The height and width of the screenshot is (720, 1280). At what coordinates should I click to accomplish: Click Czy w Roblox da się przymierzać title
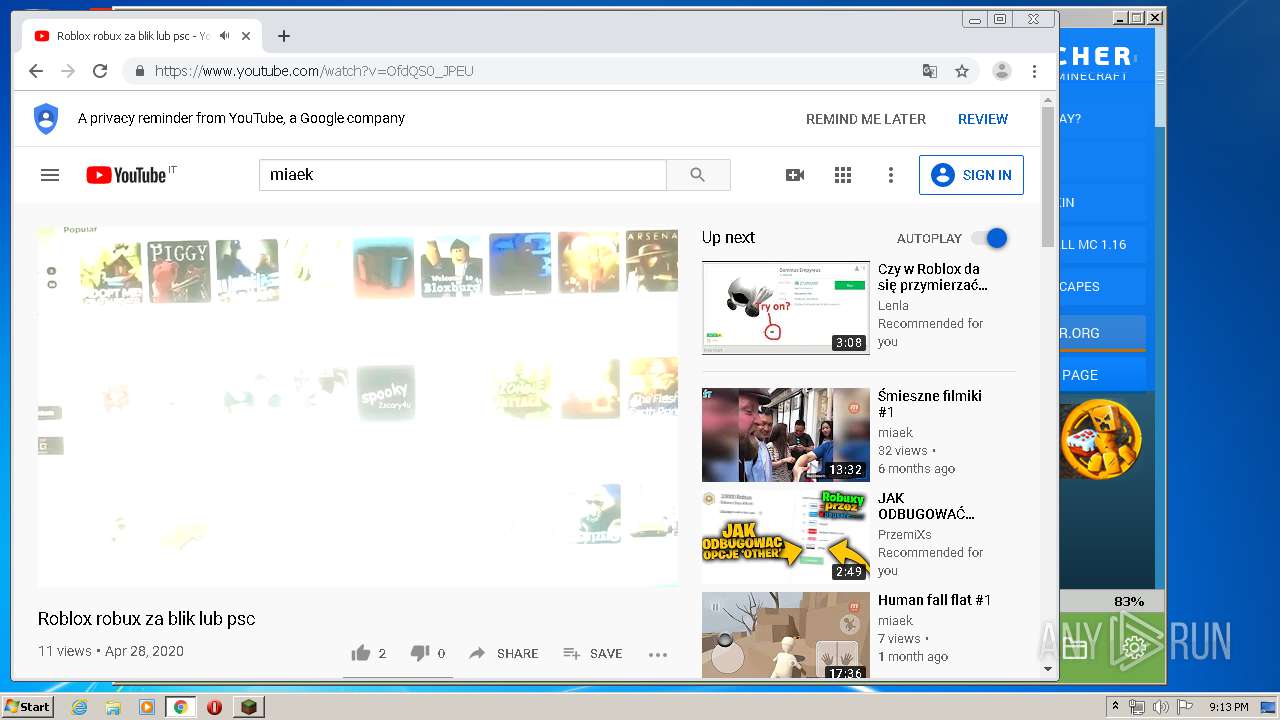point(933,277)
